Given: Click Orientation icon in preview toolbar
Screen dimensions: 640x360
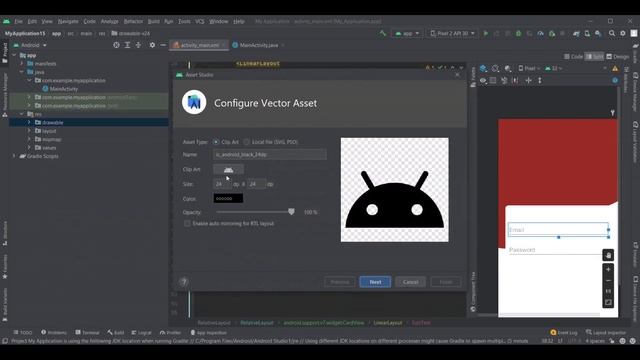Looking at the screenshot, I should click(495, 68).
